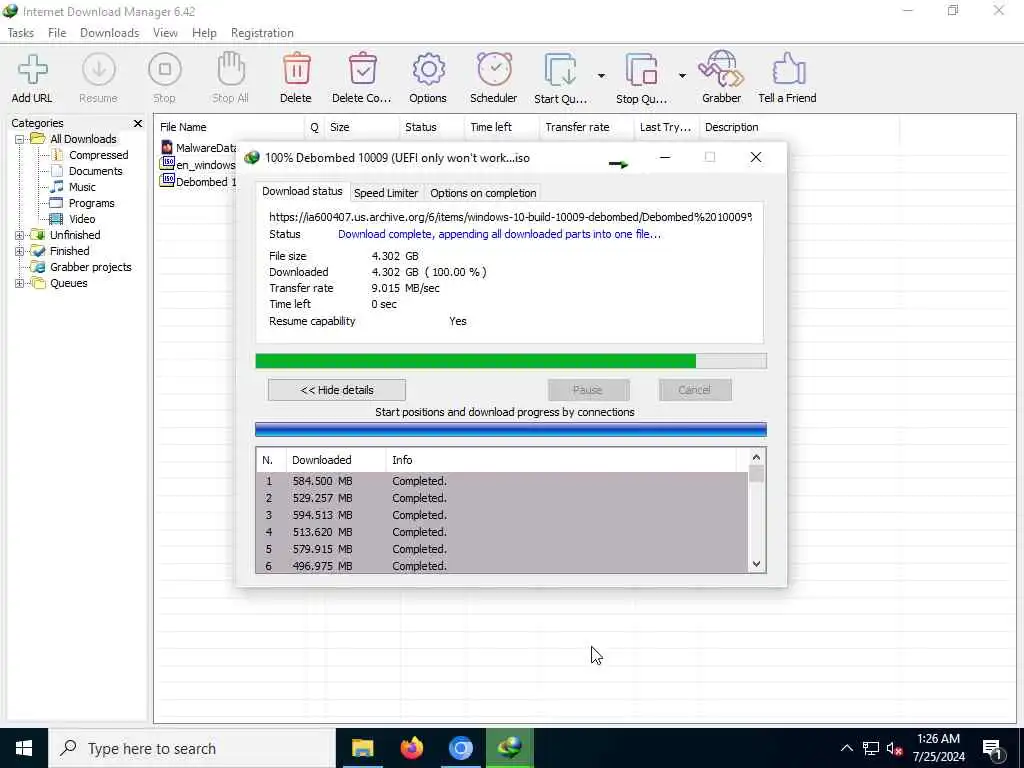Click the Size column header

click(x=362, y=127)
